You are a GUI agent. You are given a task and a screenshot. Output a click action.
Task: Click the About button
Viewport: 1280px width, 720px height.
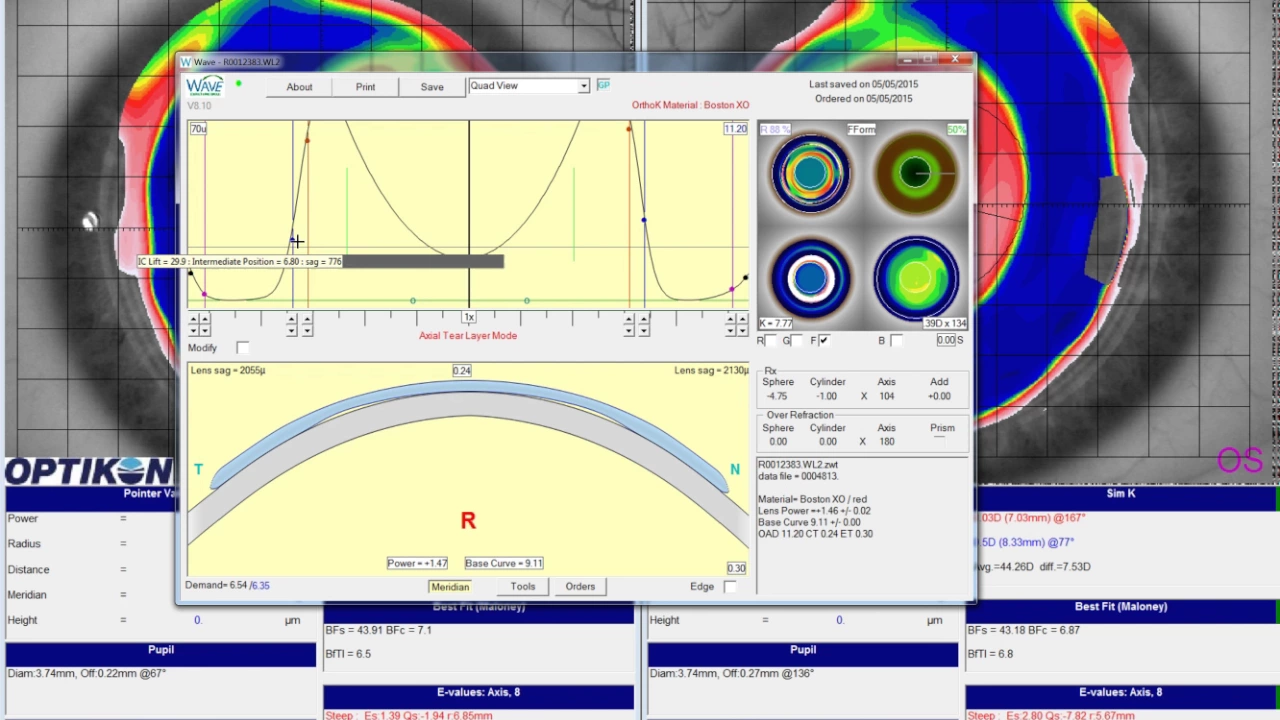pos(299,87)
